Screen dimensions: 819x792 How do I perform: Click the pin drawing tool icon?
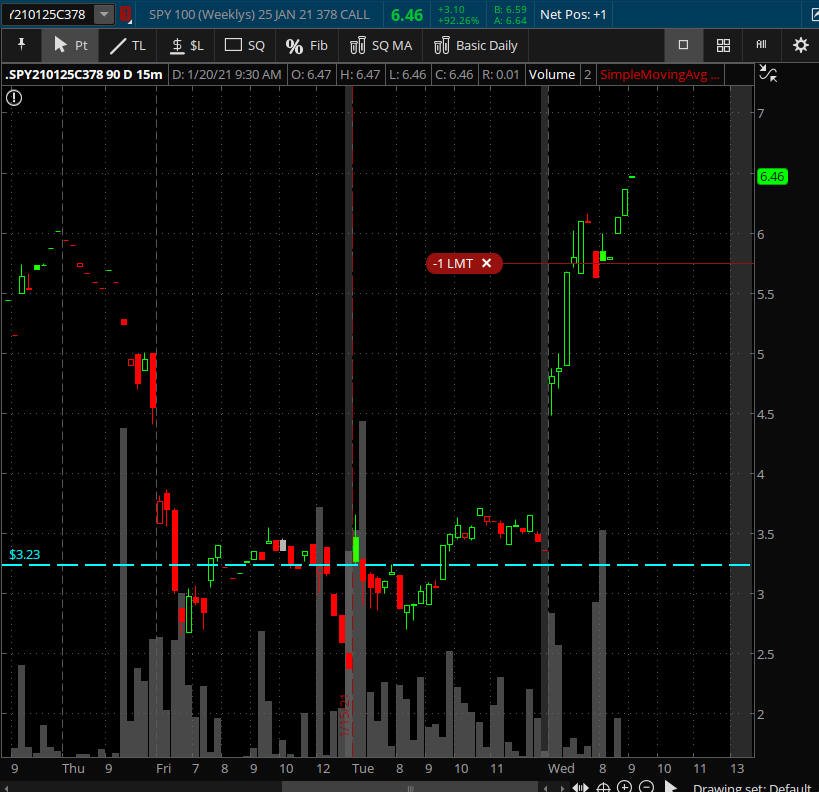(21, 45)
